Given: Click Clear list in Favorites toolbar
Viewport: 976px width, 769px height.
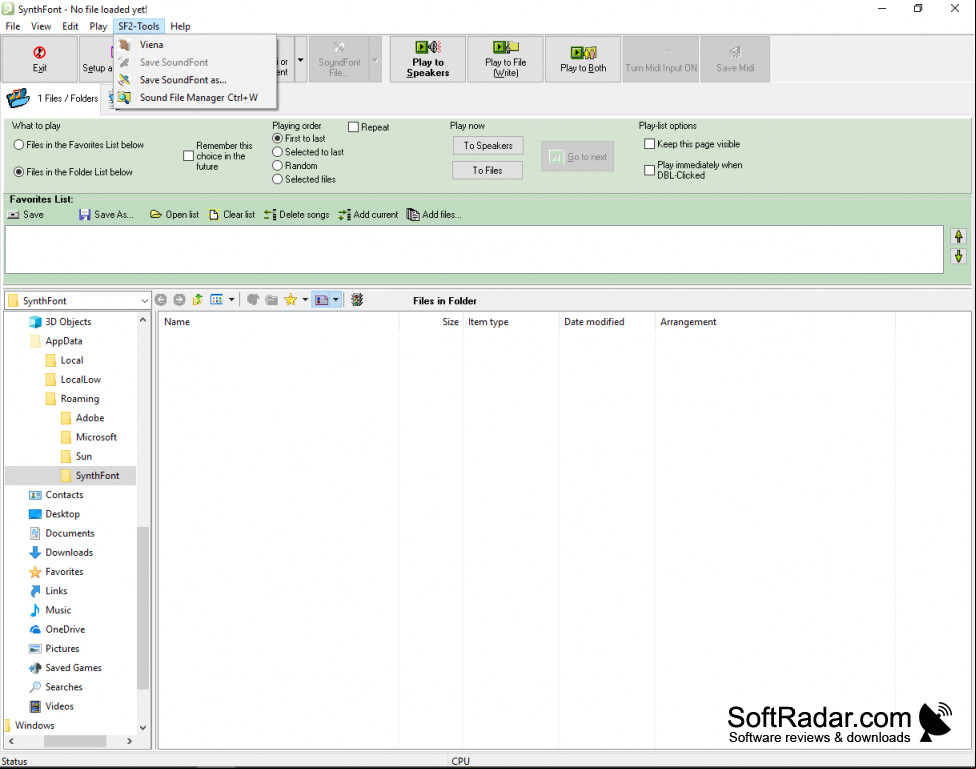Looking at the screenshot, I should [x=232, y=215].
